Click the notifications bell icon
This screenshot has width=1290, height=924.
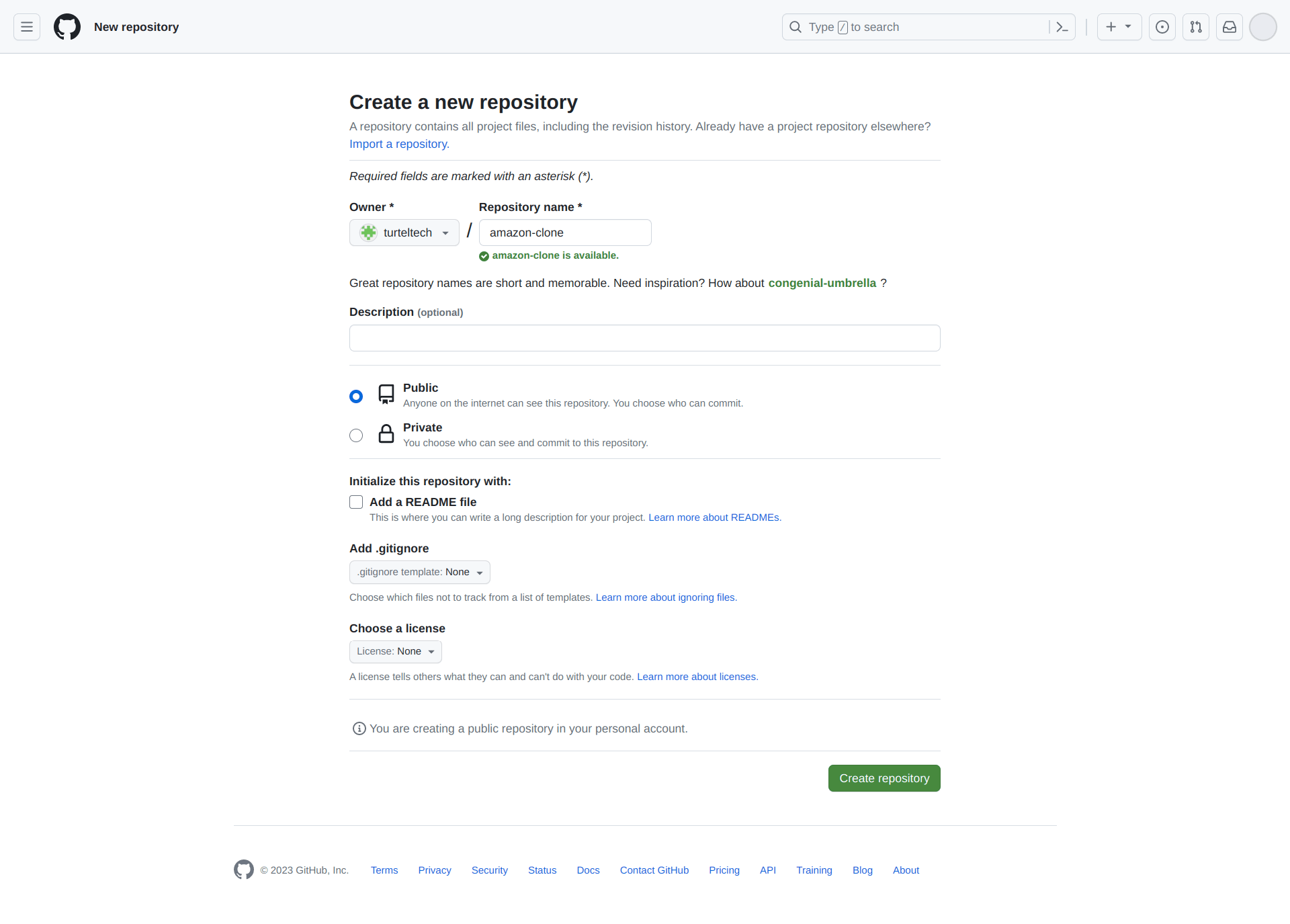(x=1228, y=27)
